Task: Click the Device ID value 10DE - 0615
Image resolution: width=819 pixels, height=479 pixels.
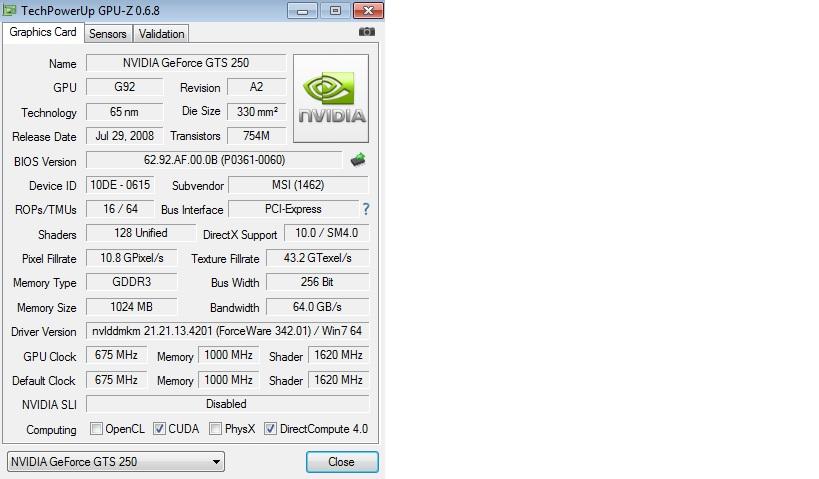Action: [120, 185]
